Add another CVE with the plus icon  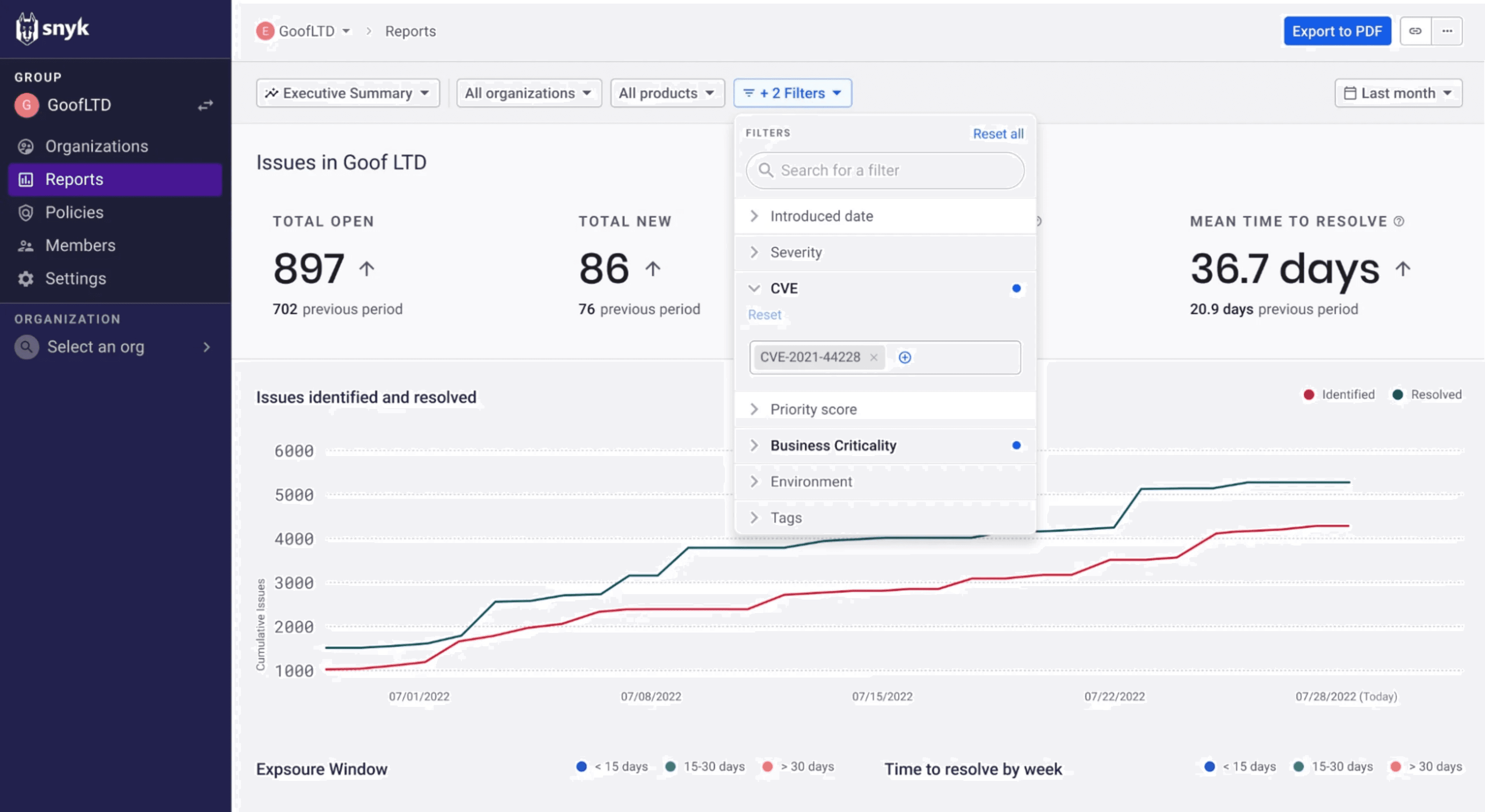click(905, 357)
